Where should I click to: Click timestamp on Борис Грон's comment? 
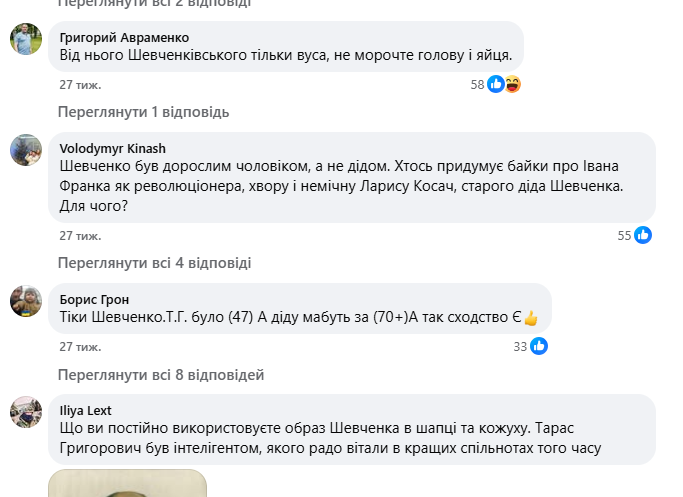pyautogui.click(x=74, y=347)
